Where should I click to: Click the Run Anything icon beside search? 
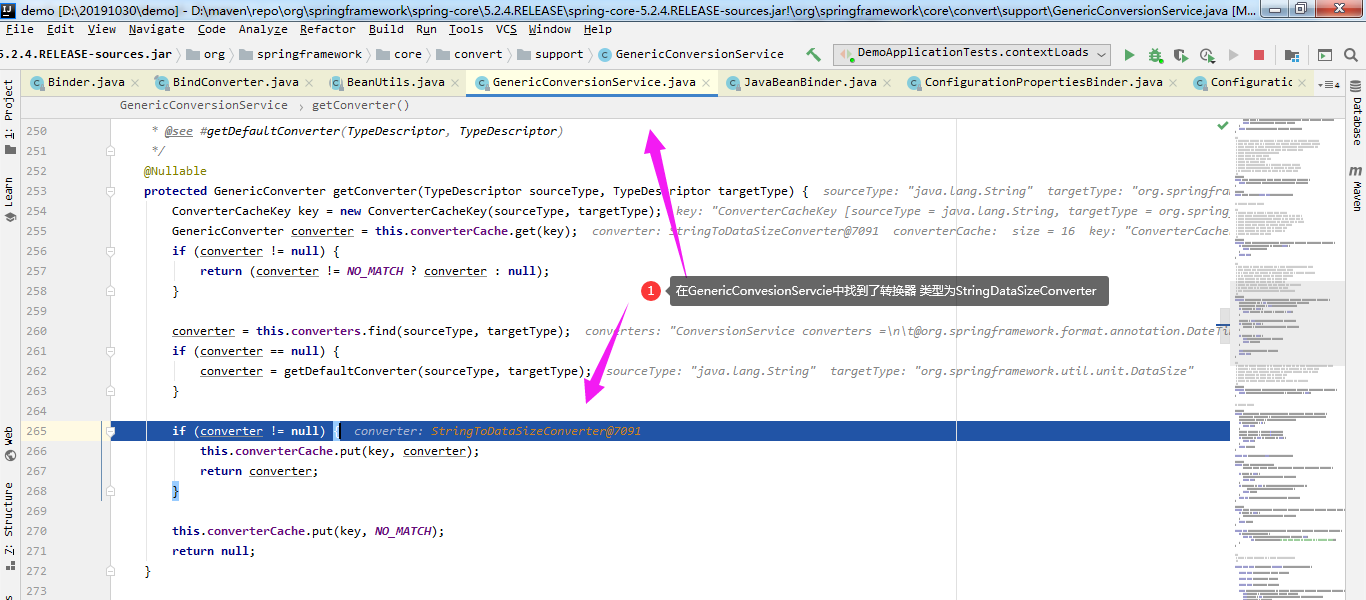[x=1325, y=55]
